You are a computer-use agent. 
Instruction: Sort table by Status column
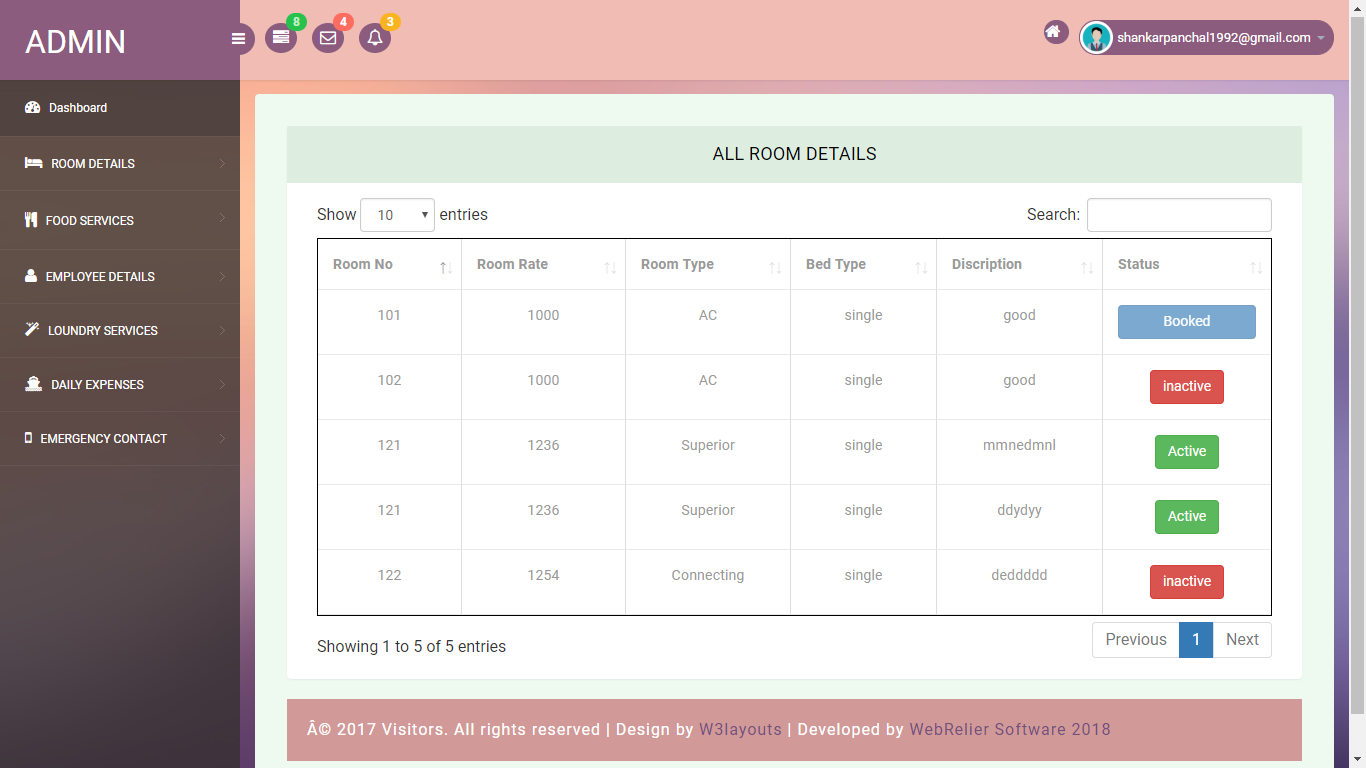[x=1186, y=265]
